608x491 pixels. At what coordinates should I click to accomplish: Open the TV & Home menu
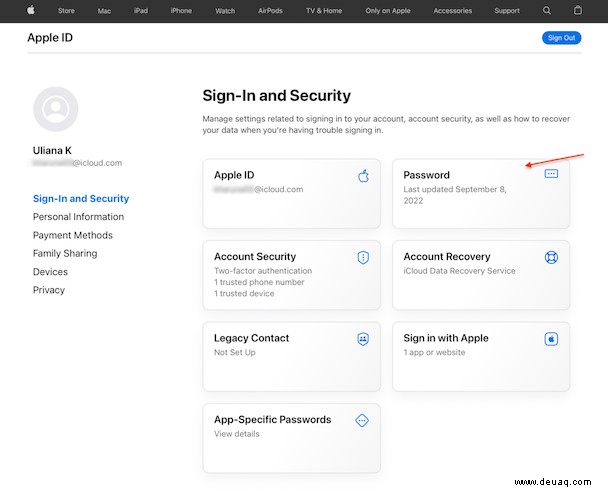coord(324,11)
